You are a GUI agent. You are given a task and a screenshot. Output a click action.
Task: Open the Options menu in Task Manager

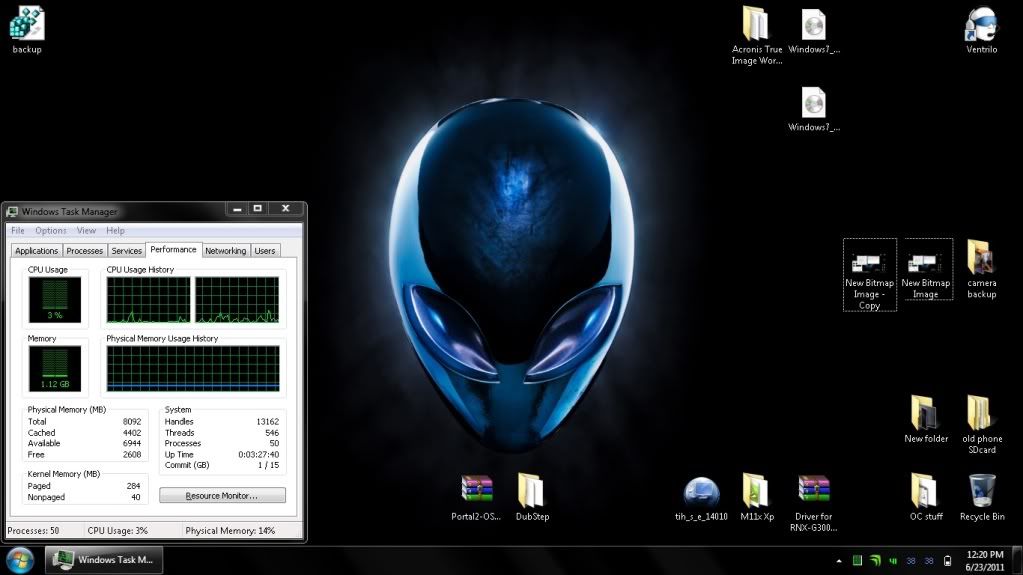click(51, 231)
